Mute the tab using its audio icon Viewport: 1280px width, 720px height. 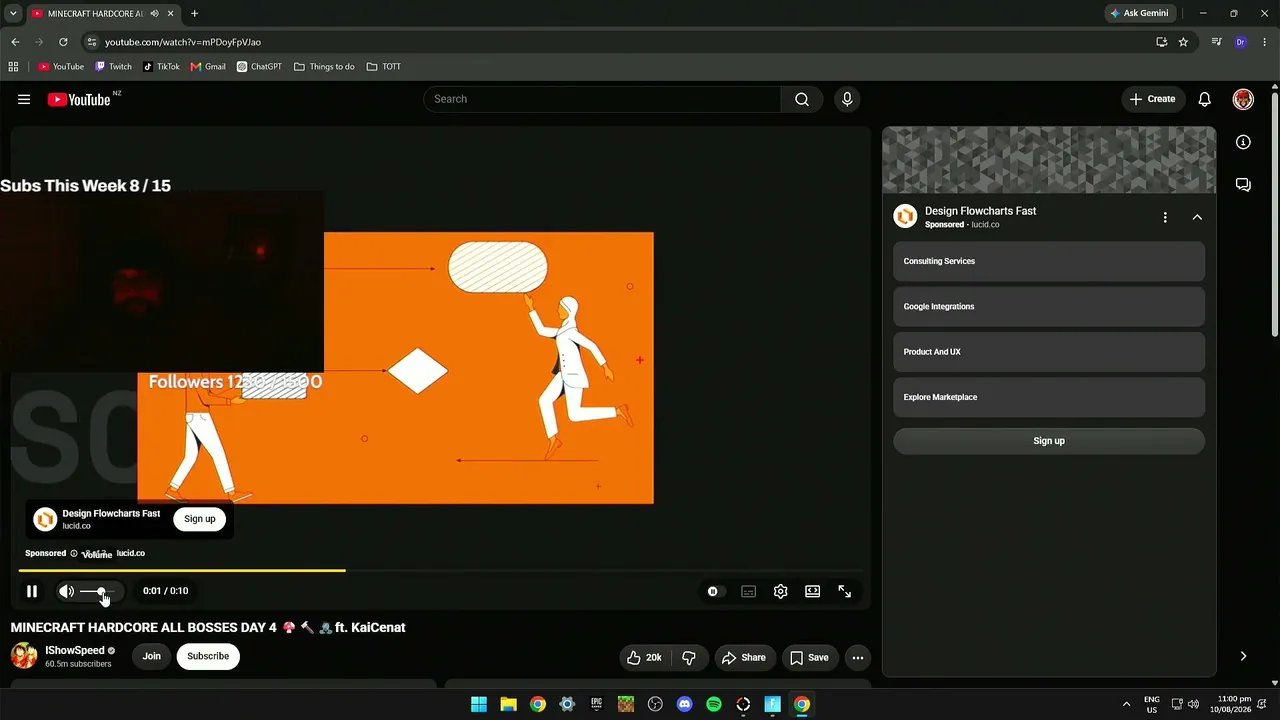154,13
